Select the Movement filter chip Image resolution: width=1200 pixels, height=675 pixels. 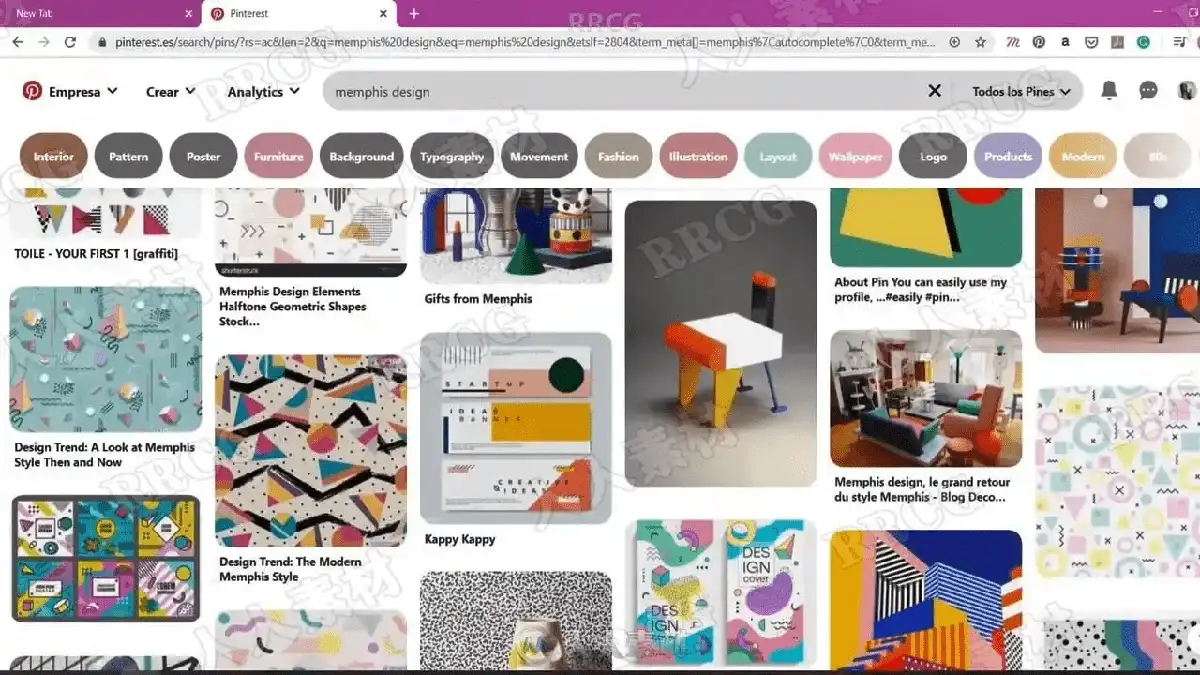coord(539,156)
